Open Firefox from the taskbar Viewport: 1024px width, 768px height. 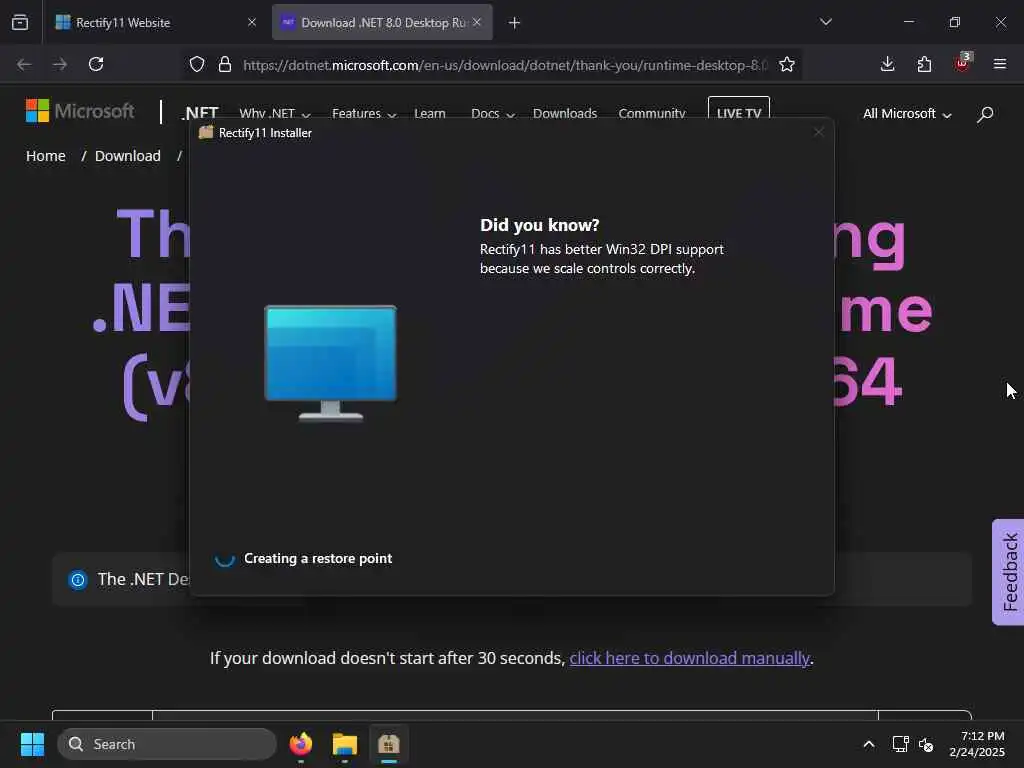[x=301, y=744]
